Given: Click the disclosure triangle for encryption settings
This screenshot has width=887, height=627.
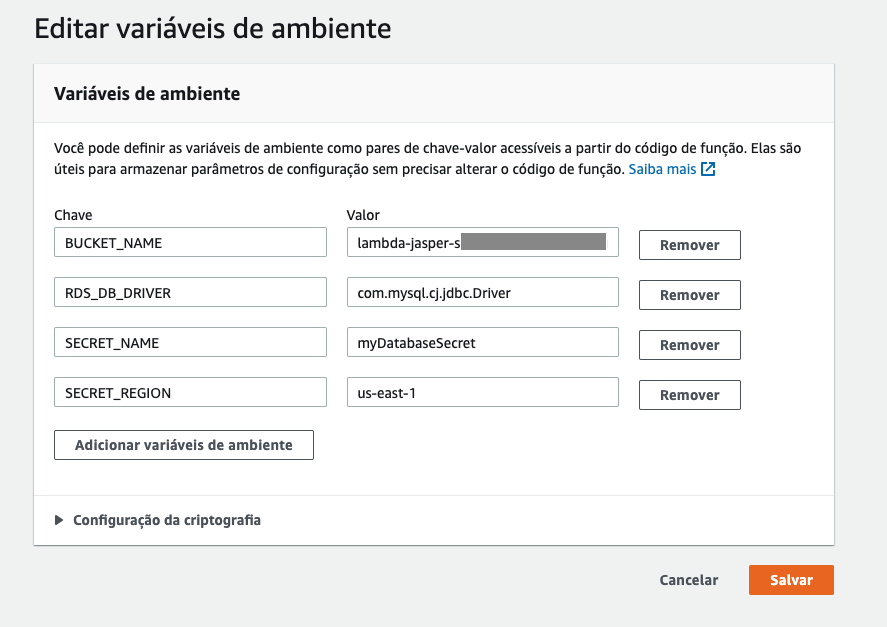Looking at the screenshot, I should pos(60,520).
